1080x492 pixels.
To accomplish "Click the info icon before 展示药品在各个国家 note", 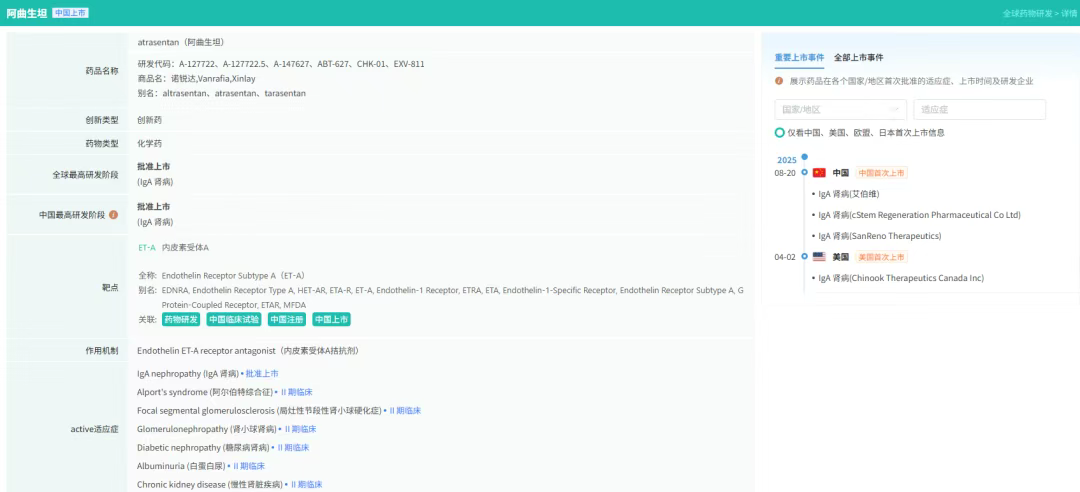I will click(x=779, y=81).
